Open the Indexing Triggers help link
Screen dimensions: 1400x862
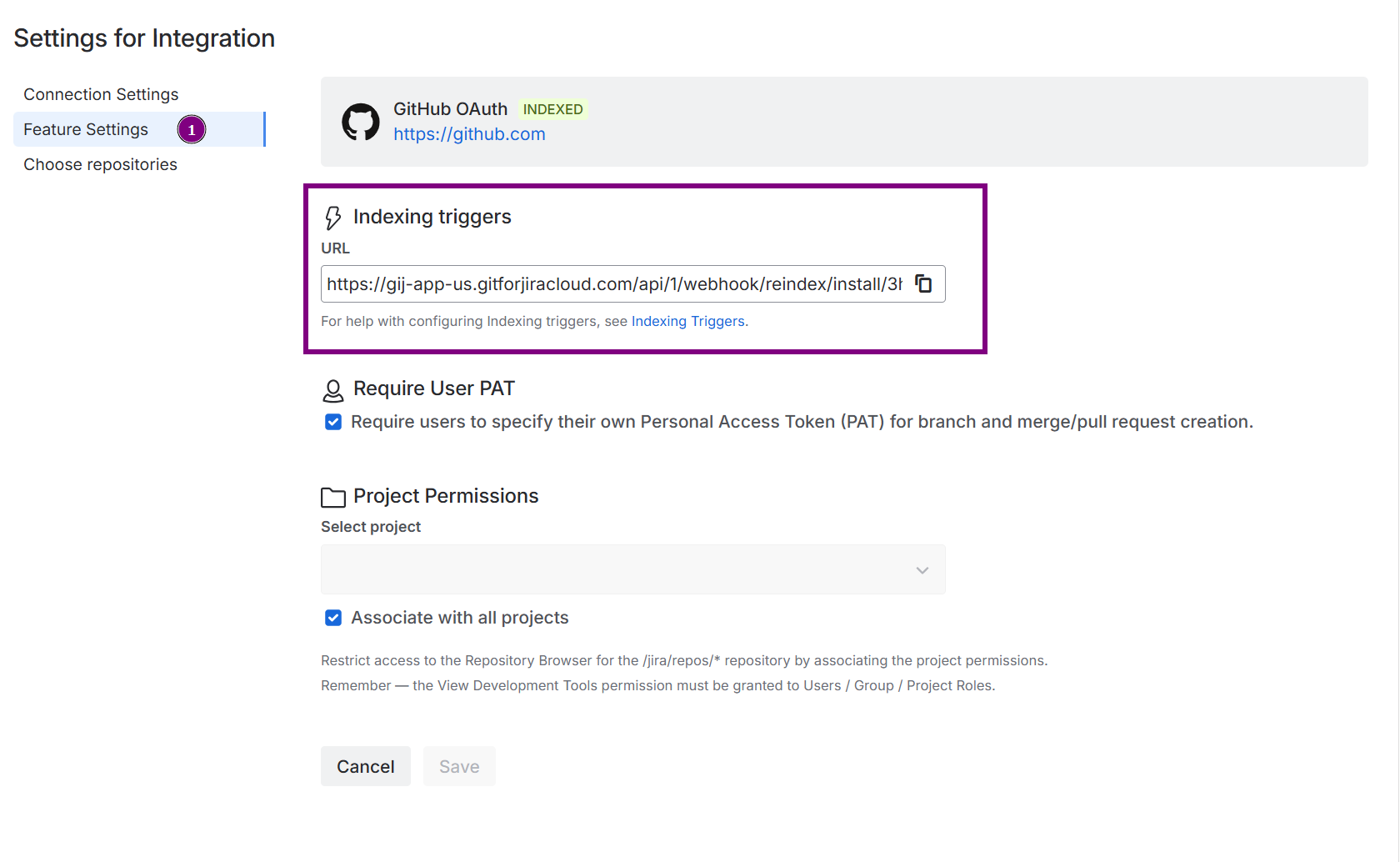tap(687, 321)
